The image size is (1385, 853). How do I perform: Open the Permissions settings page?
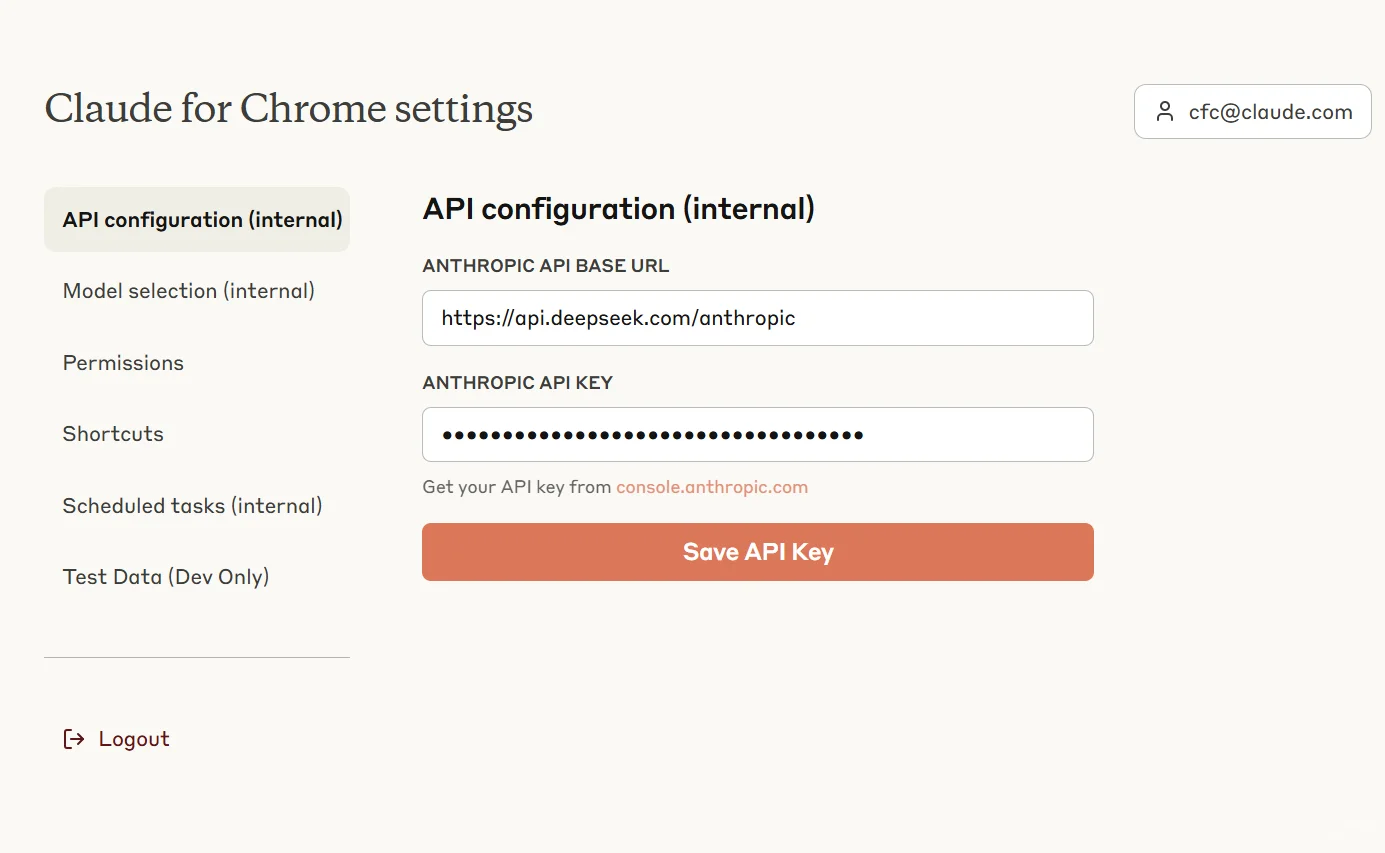(123, 363)
